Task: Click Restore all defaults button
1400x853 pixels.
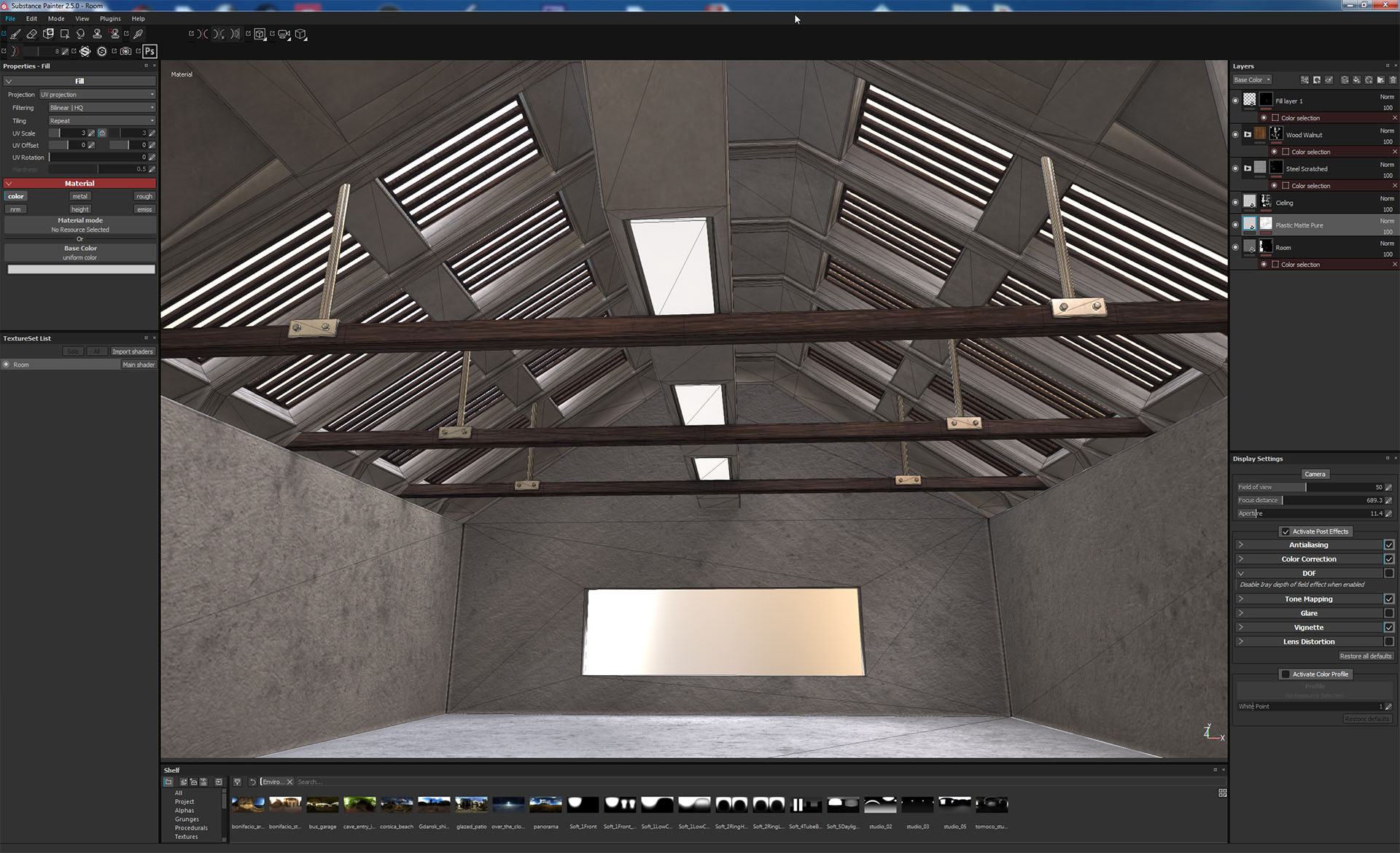Action: [x=1365, y=656]
